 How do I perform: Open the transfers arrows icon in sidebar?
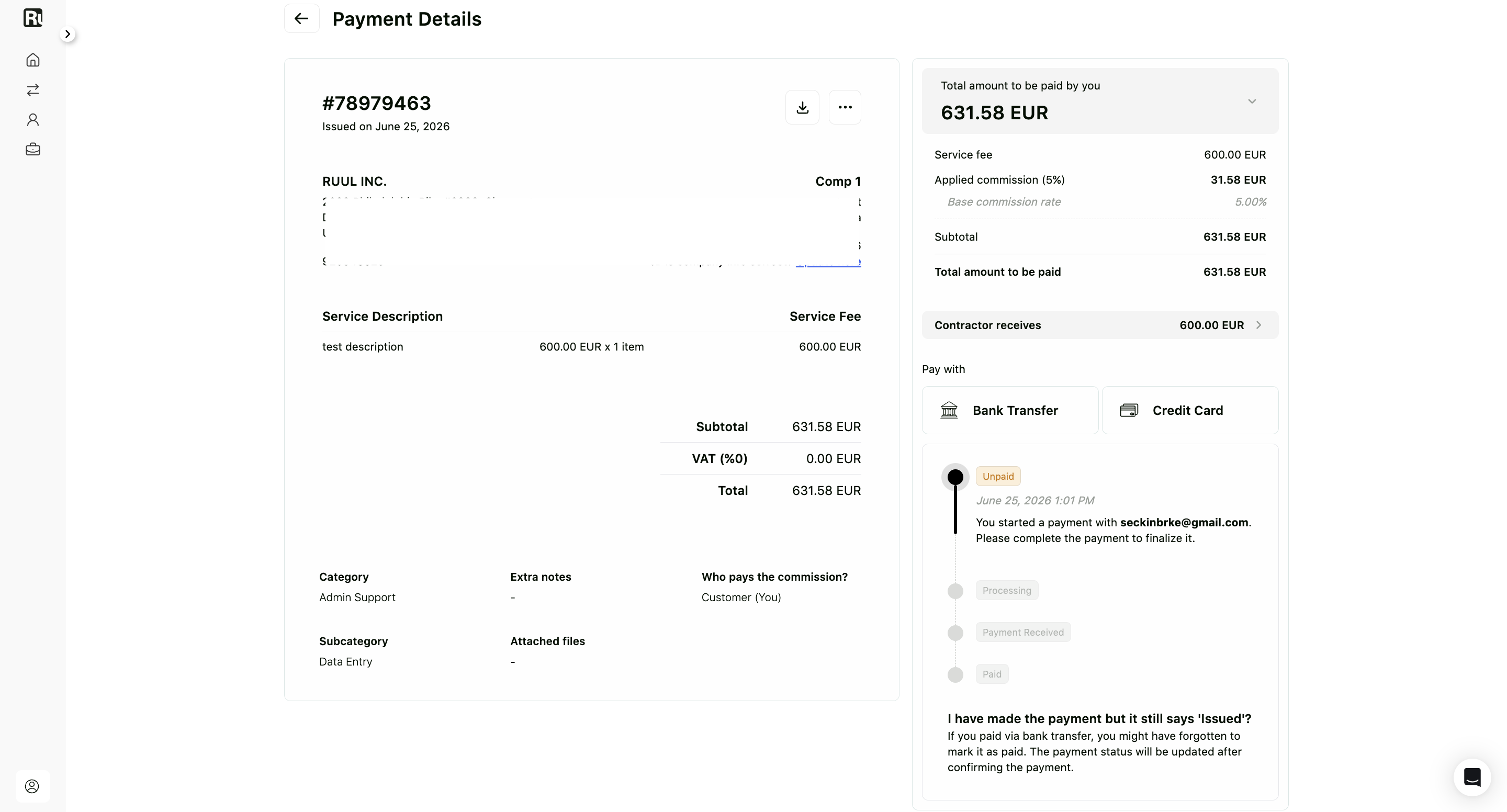click(x=33, y=89)
